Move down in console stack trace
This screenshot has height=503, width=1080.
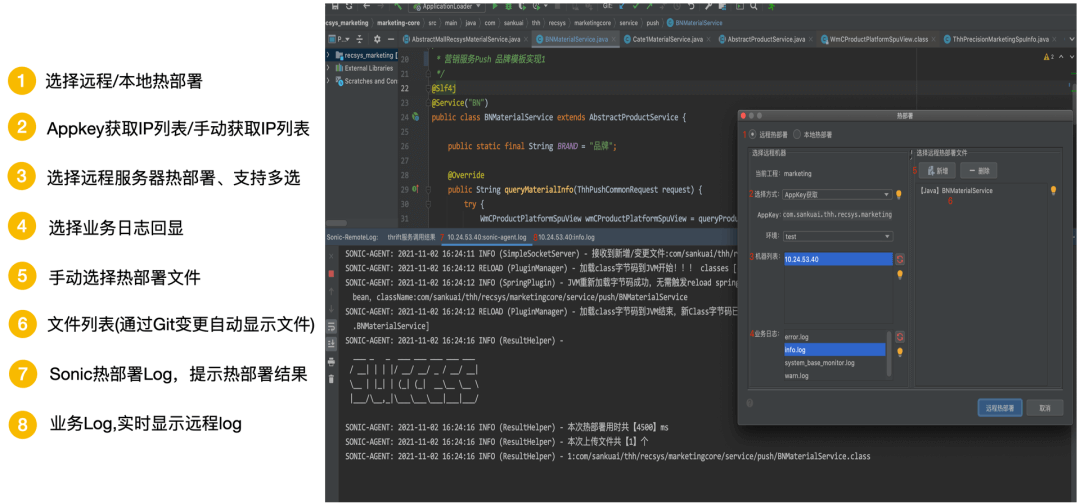click(331, 309)
